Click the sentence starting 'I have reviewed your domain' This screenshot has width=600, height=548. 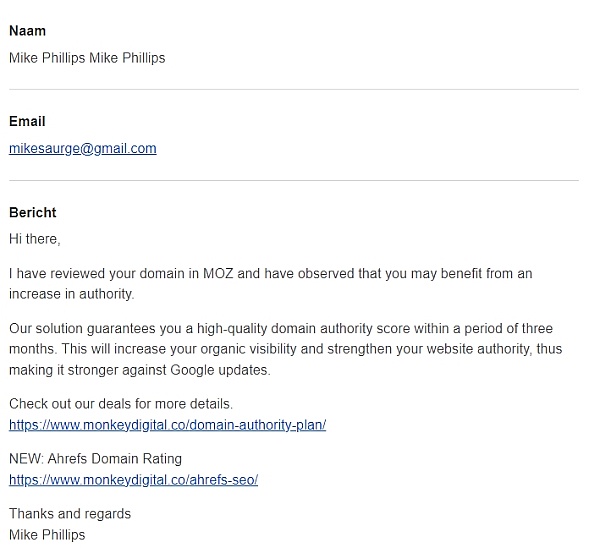coord(271,274)
